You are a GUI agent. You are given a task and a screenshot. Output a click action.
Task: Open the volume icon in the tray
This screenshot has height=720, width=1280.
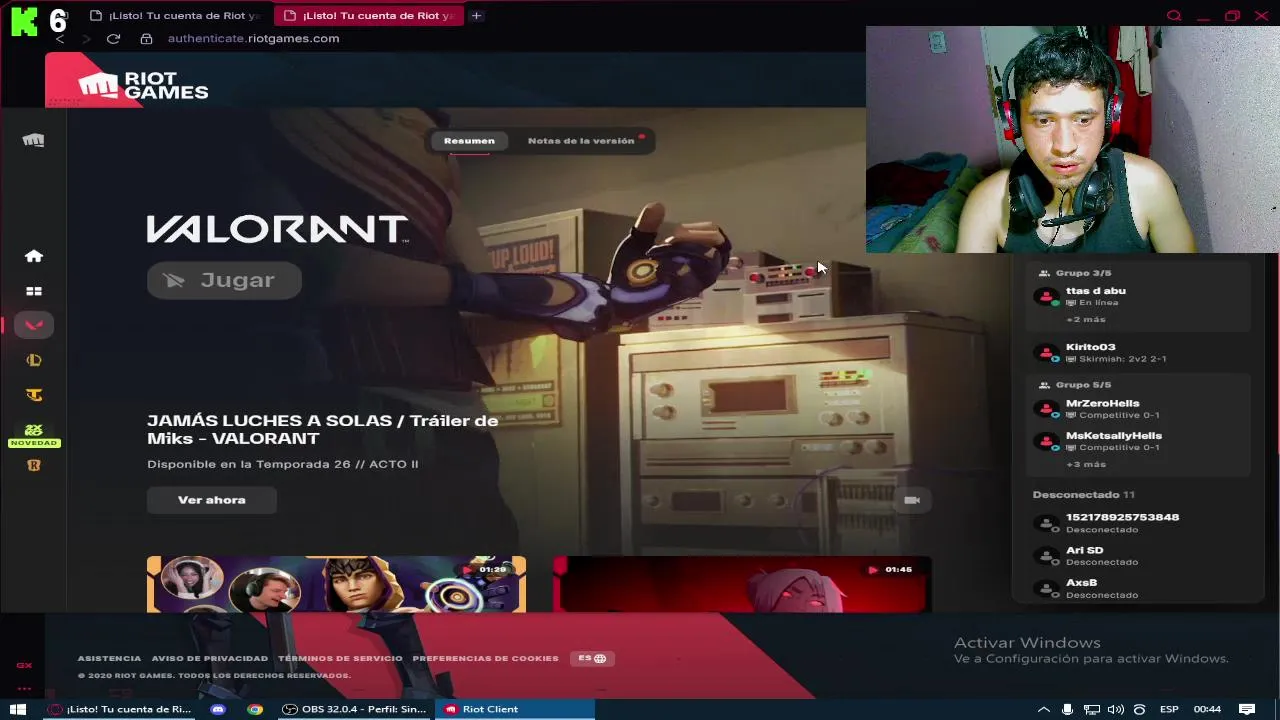1116,709
